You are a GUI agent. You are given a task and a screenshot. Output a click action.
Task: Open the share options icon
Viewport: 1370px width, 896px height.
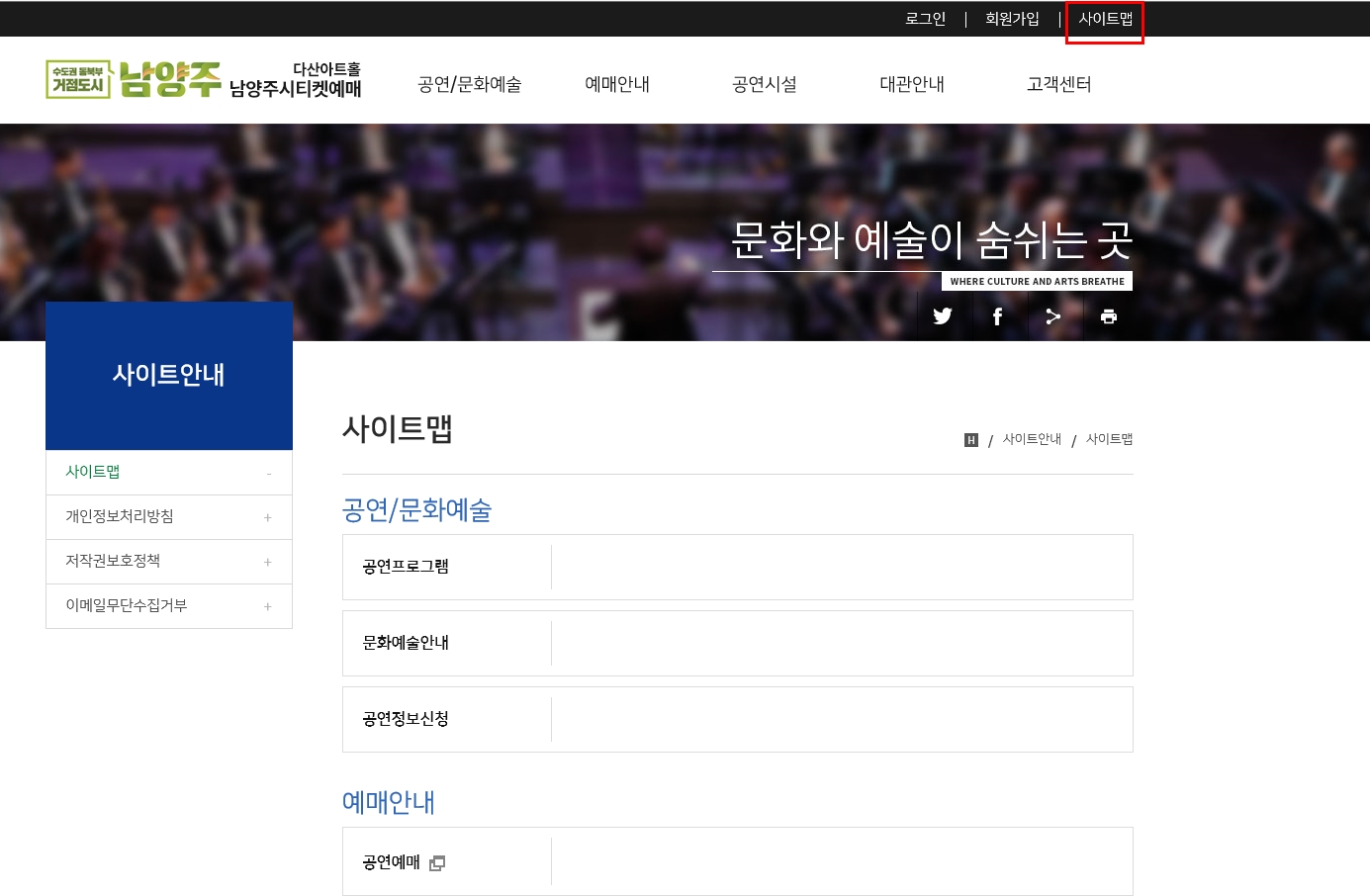tap(1052, 316)
